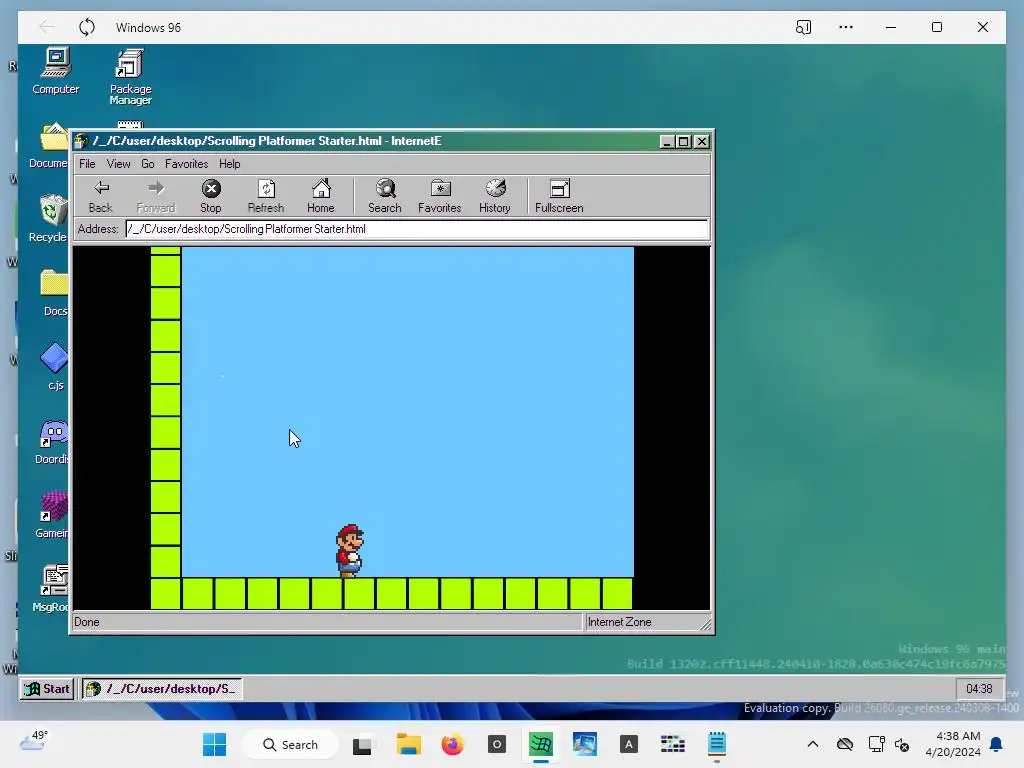This screenshot has height=768, width=1024.
Task: Click the InternetE title bar icon
Action: pos(81,141)
